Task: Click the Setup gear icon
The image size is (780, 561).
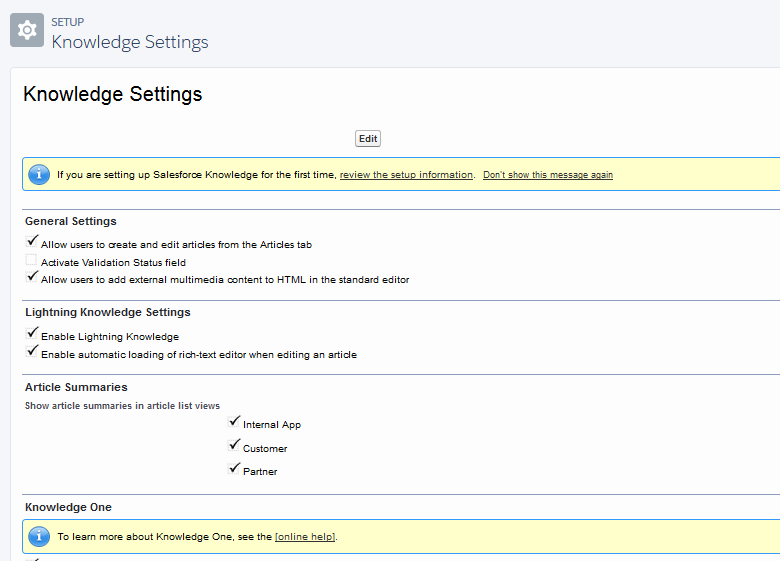Action: point(27,31)
